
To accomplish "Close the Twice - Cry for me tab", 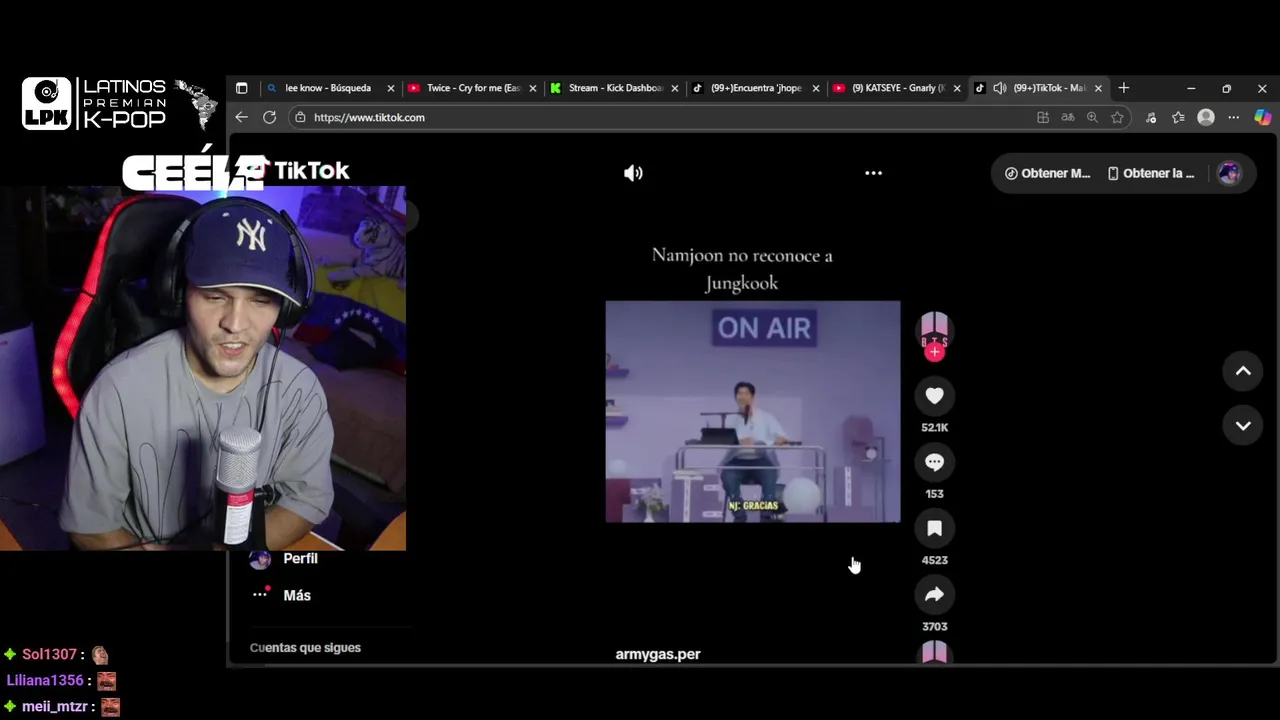I will (533, 88).
